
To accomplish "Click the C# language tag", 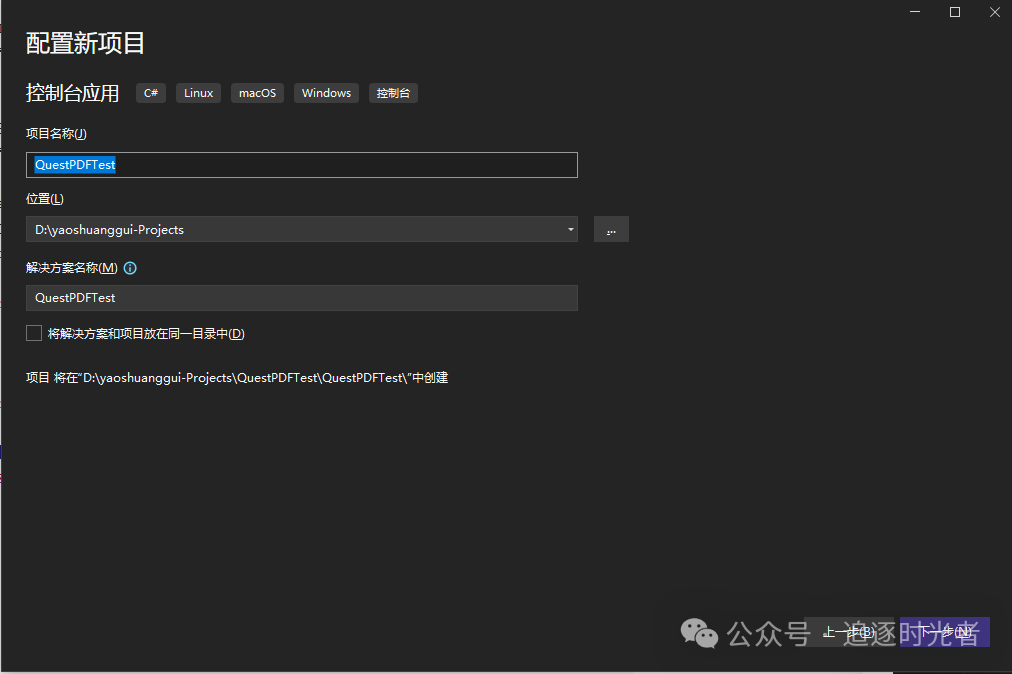I will click(x=151, y=93).
